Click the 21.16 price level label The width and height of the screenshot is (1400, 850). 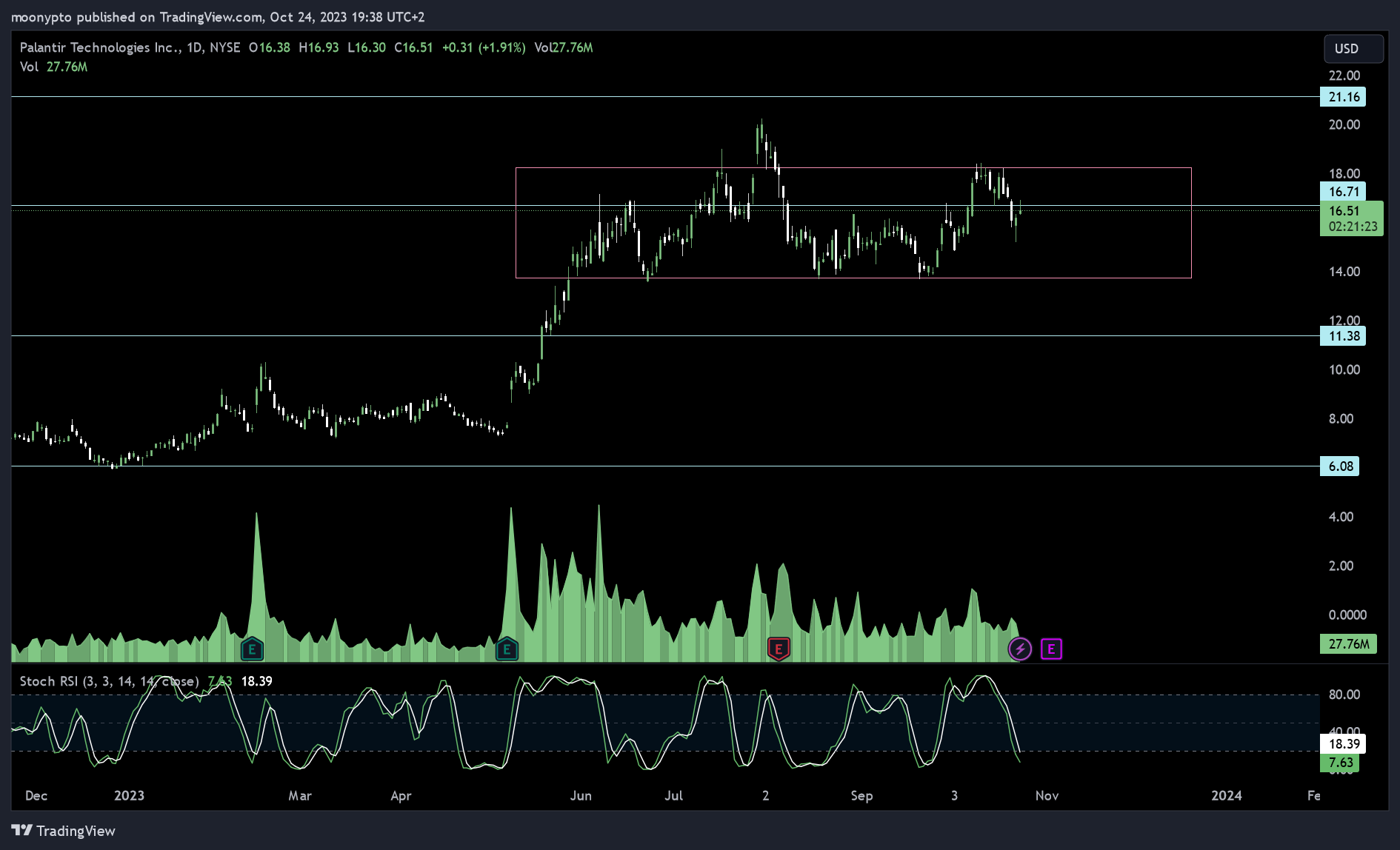[x=1343, y=97]
